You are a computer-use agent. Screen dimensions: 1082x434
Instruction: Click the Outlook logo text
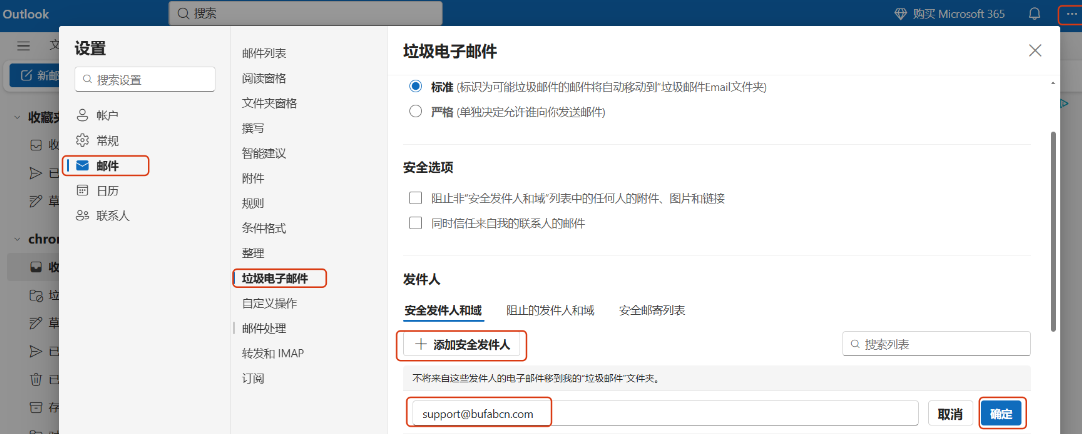(26, 14)
